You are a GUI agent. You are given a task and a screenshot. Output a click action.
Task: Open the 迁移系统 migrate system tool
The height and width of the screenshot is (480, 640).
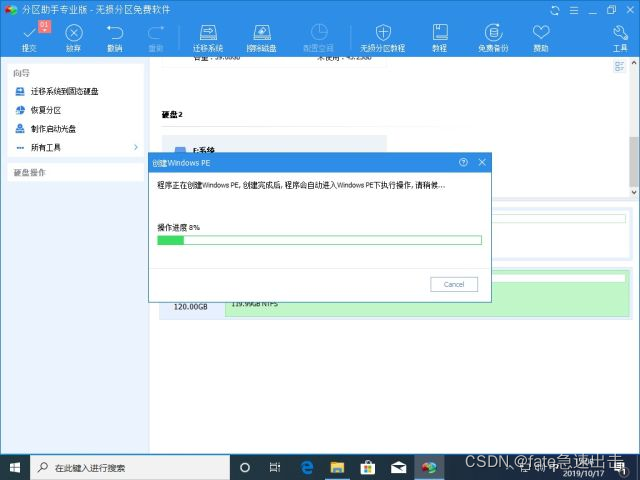[x=208, y=38]
